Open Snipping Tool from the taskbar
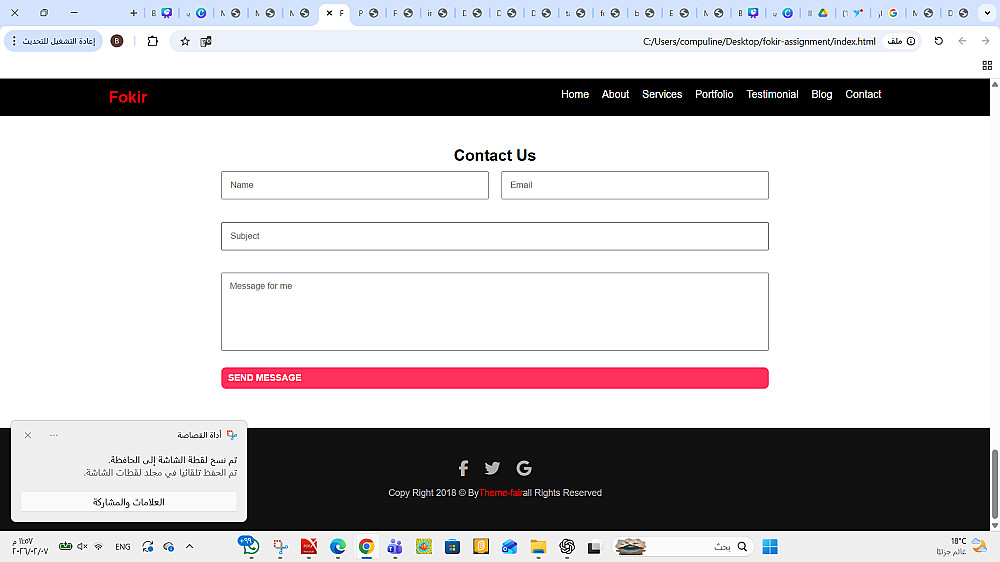Screen dimensions: 1000x562 280,547
